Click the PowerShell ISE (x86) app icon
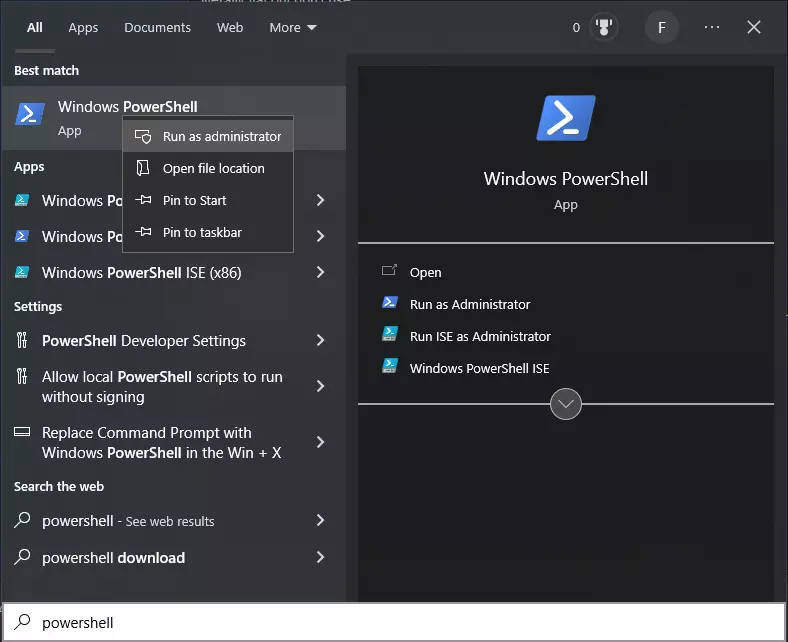Viewport: 788px width, 642px height. click(x=23, y=272)
